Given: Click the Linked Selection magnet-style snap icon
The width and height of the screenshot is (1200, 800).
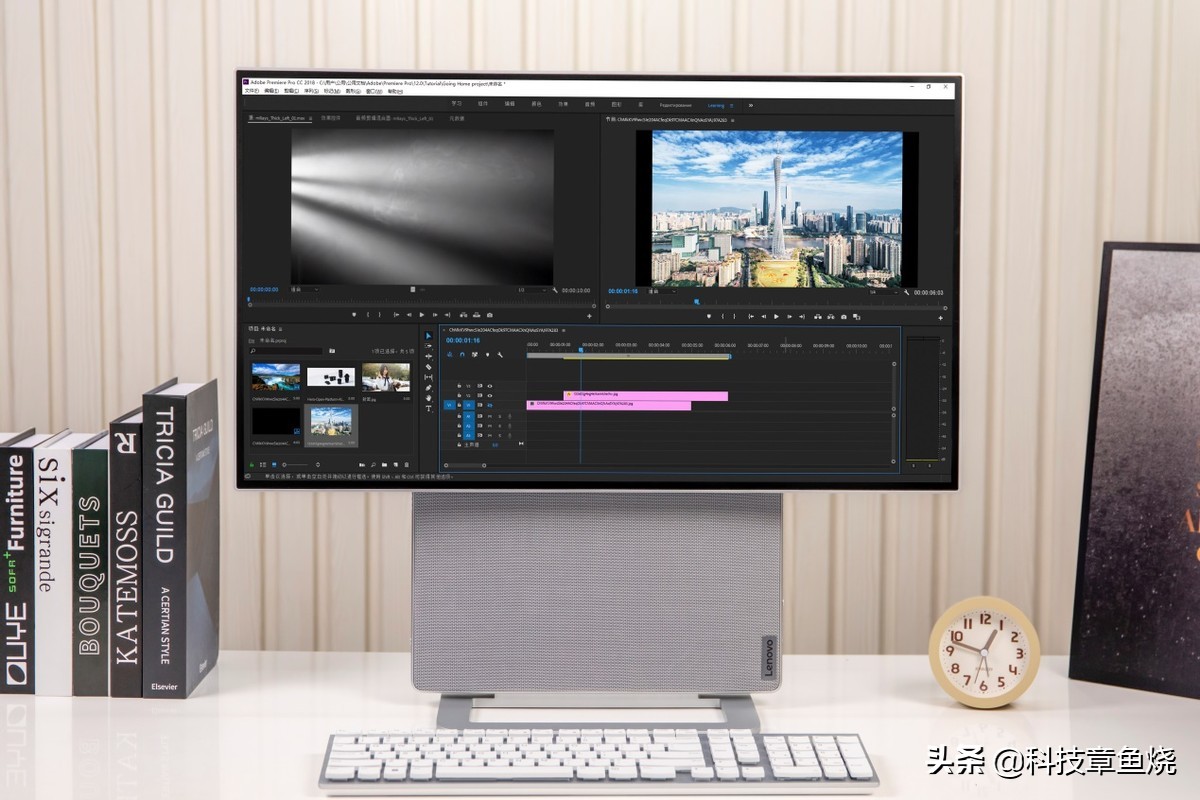Looking at the screenshot, I should point(463,355).
